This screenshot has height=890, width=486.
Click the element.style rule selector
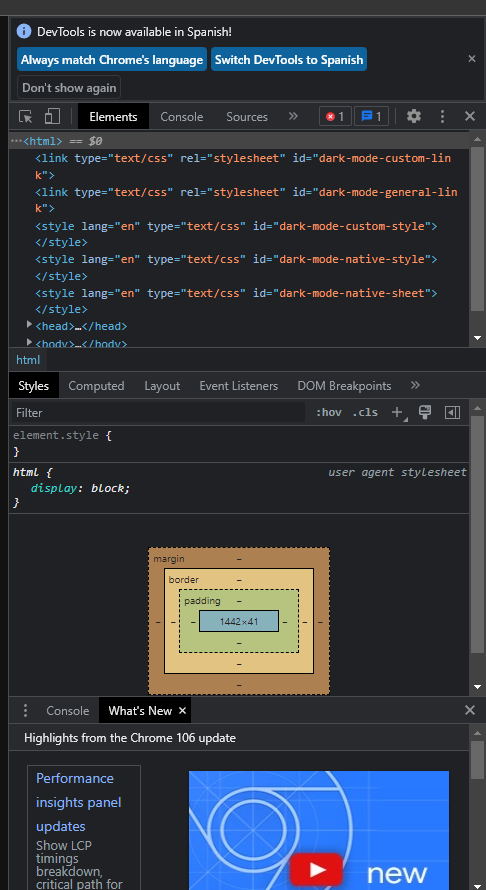point(56,435)
